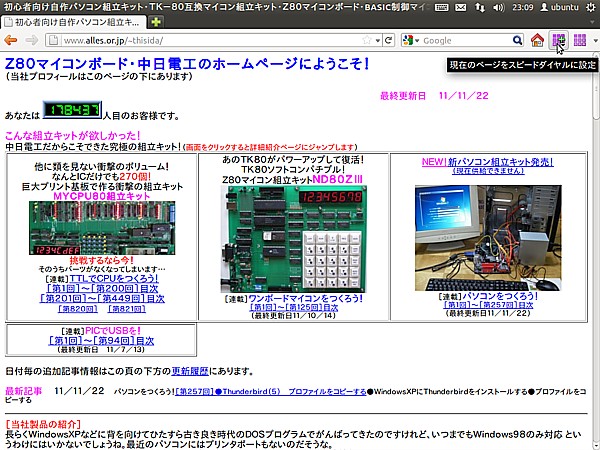Open the system gear session menu
Viewport: 600px width, 450px height.
point(591,7)
